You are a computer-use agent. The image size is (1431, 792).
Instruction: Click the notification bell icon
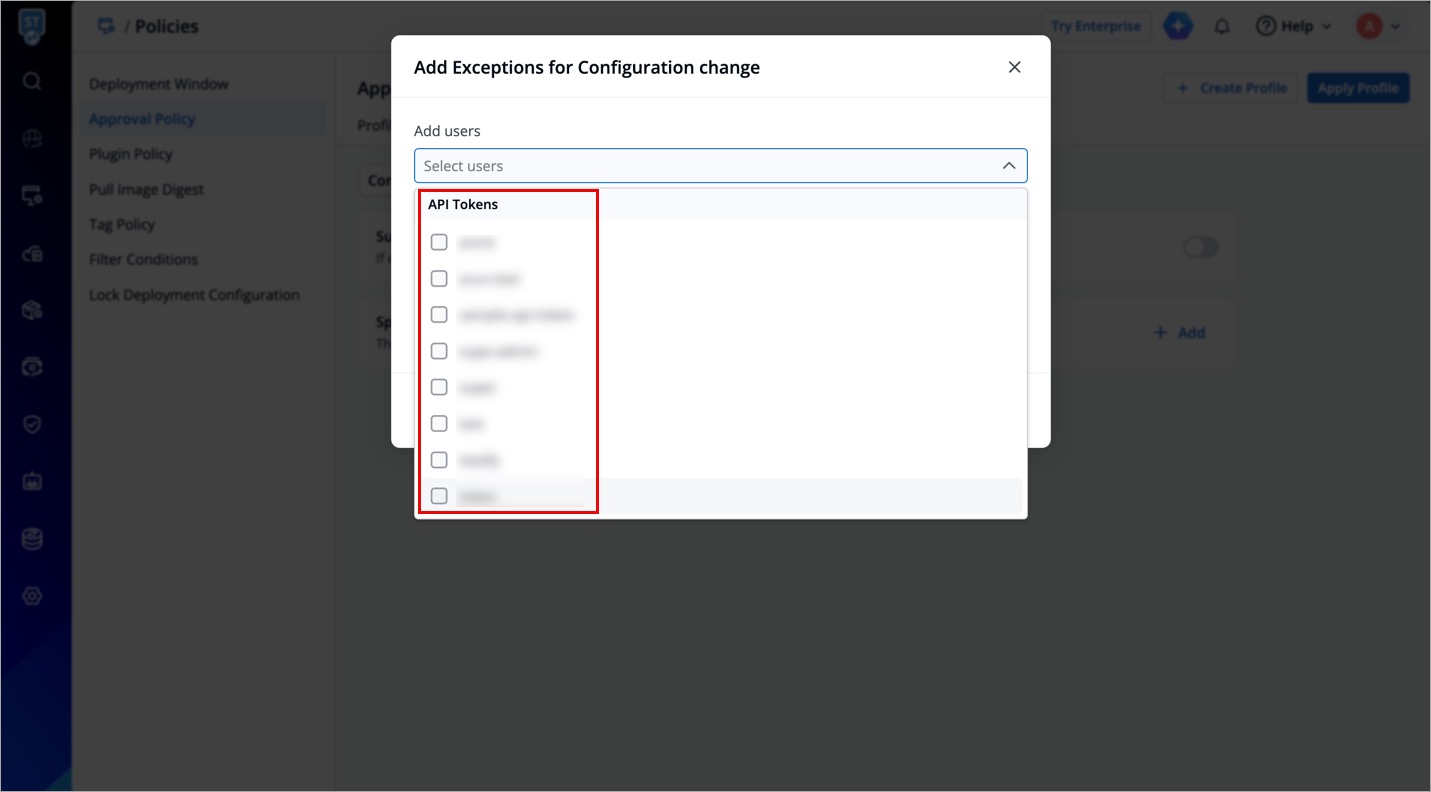[x=1221, y=27]
